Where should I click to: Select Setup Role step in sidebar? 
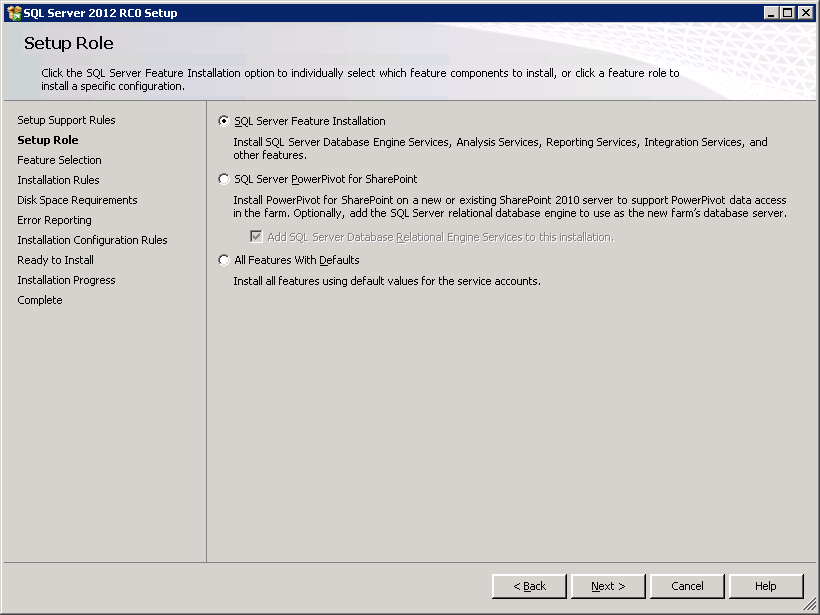[48, 140]
